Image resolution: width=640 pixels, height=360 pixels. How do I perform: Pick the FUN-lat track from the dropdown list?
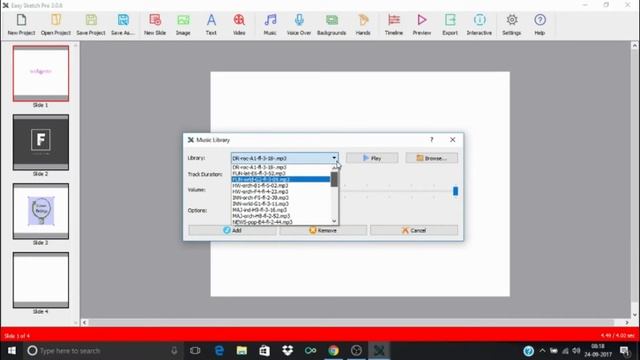[x=281, y=173]
